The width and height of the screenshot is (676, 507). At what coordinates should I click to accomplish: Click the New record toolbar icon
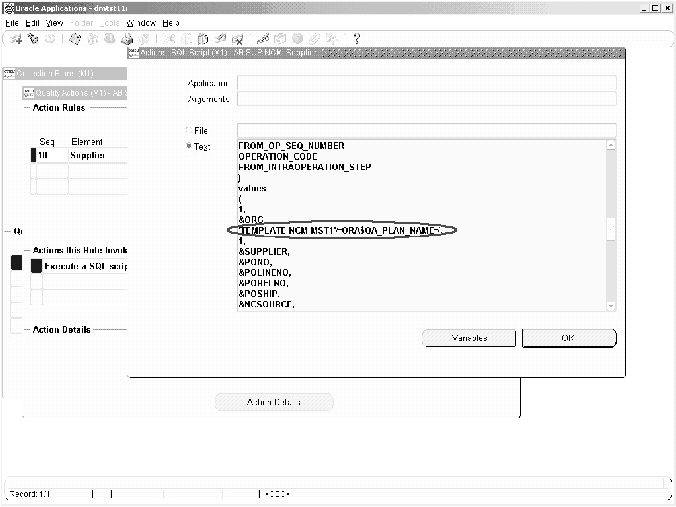[16, 39]
